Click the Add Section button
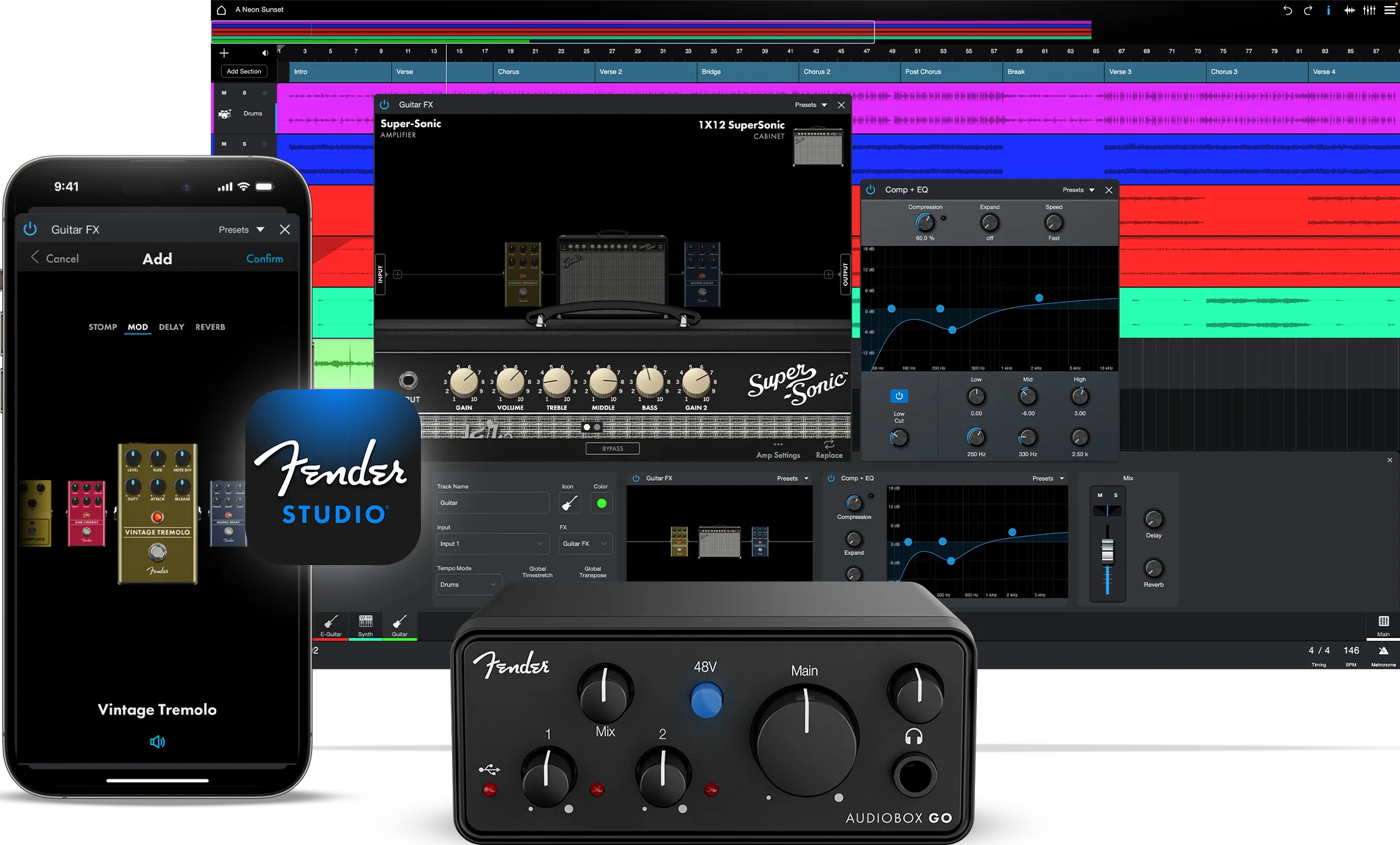The width and height of the screenshot is (1400, 845). tap(244, 72)
